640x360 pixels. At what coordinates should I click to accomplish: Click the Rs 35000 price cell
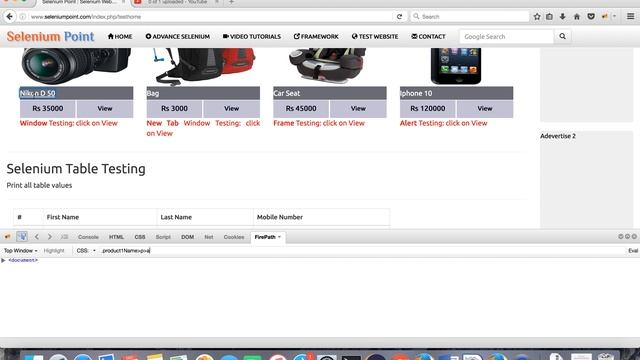(48, 109)
